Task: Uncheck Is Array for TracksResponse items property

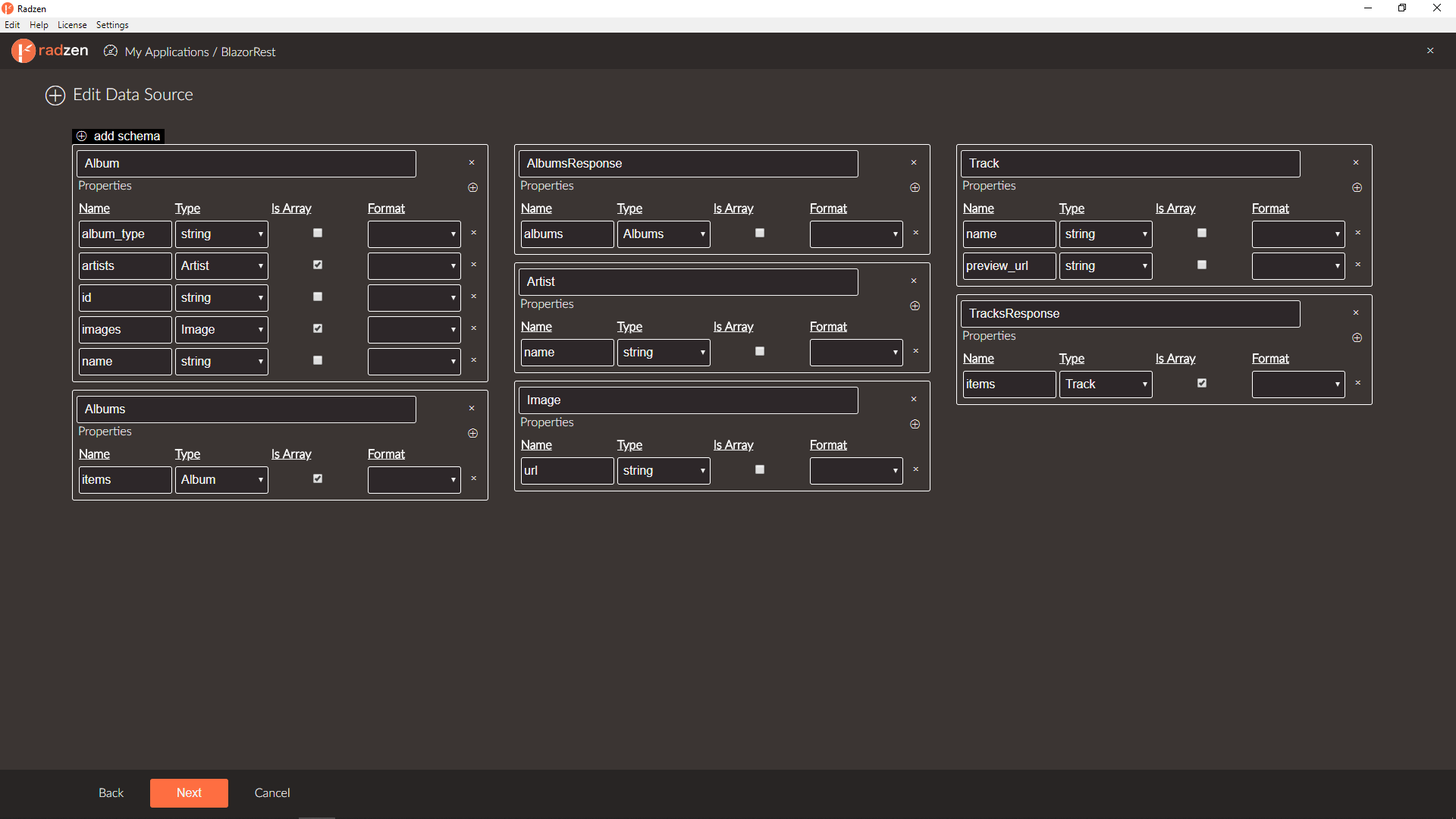Action: [1202, 383]
